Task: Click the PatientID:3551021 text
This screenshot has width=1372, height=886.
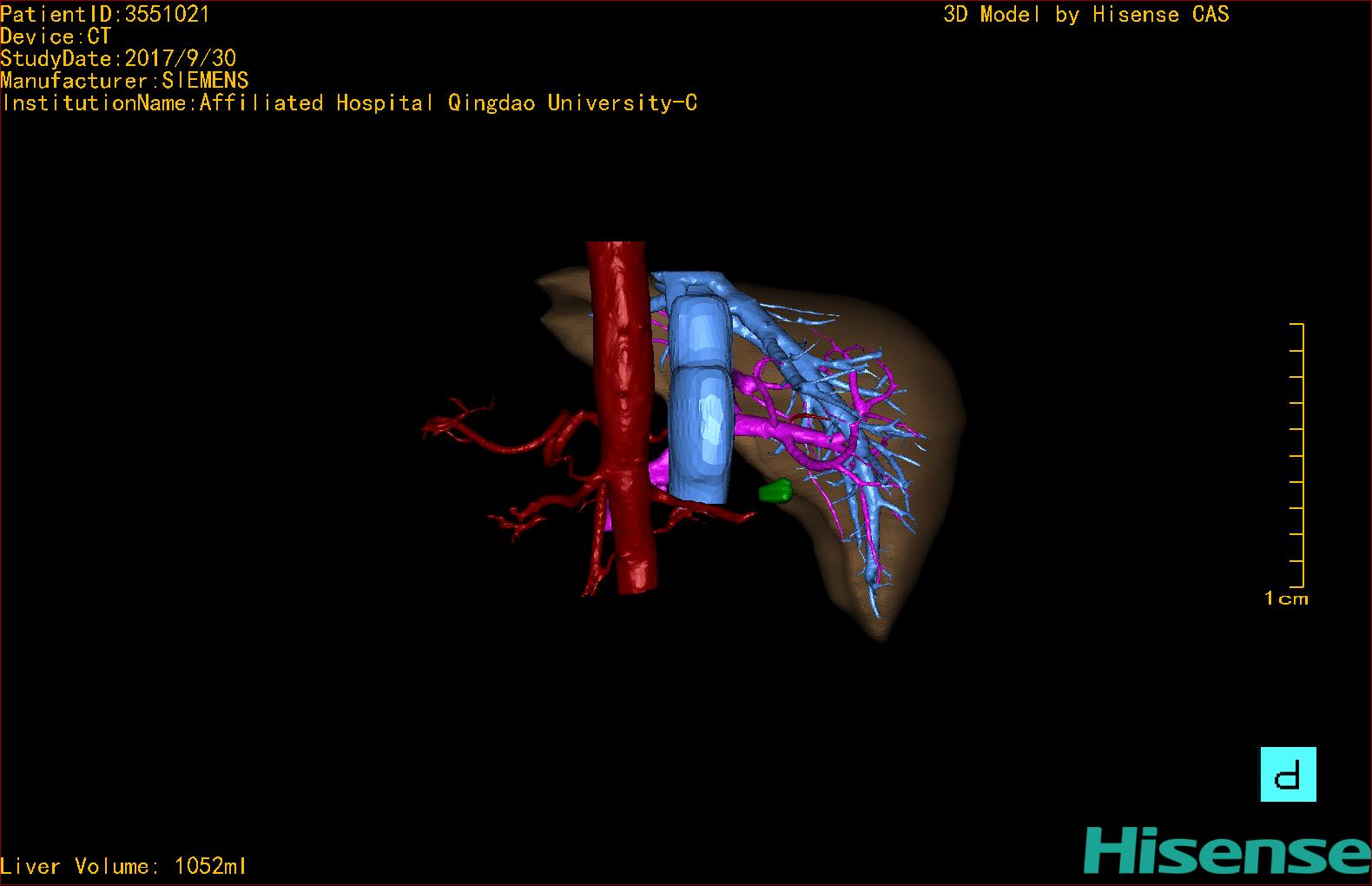Action: 105,14
